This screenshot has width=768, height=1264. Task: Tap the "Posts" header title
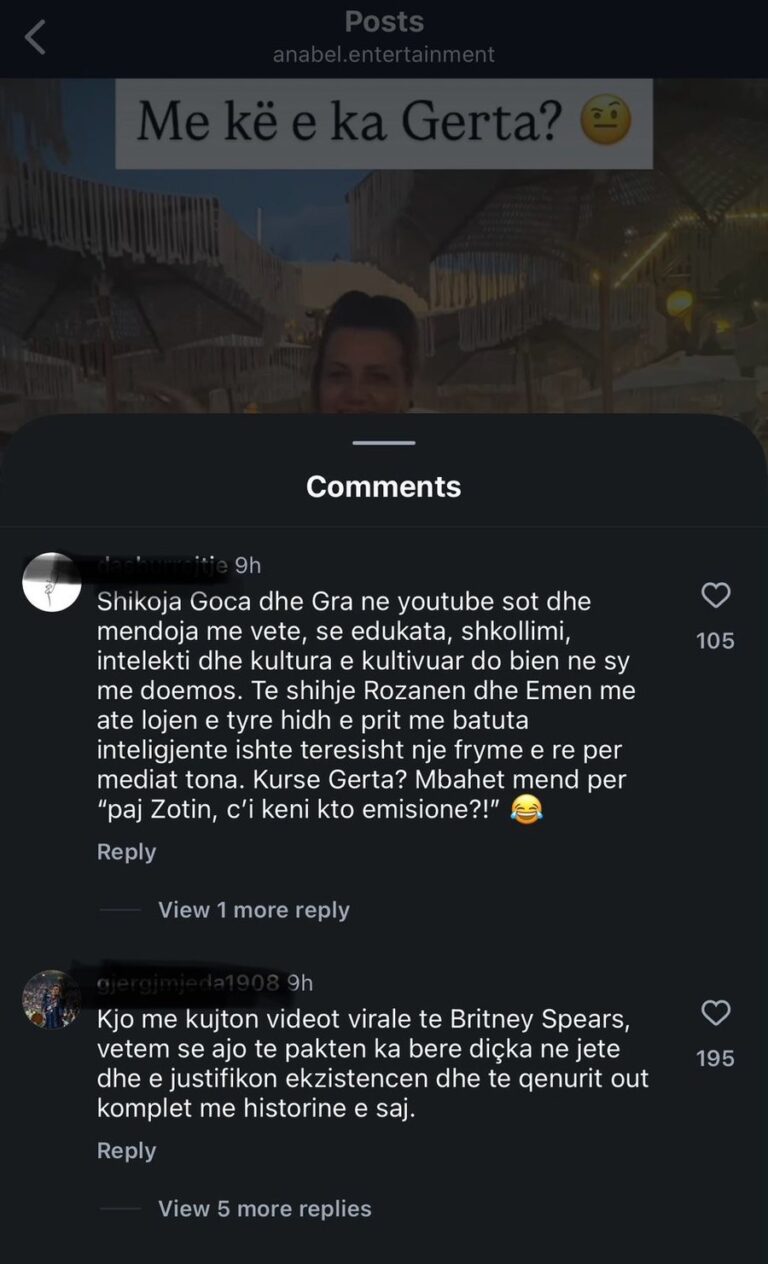(384, 22)
